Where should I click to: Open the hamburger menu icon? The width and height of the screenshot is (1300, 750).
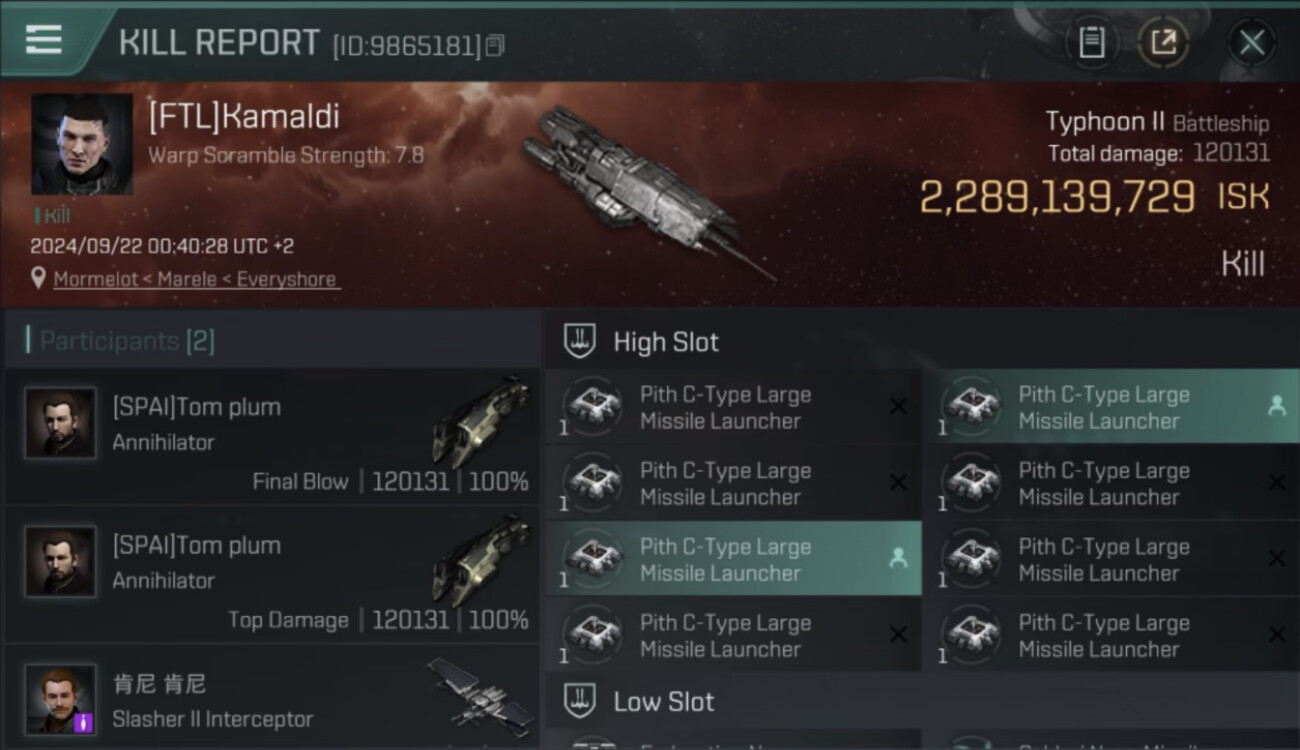(44, 40)
